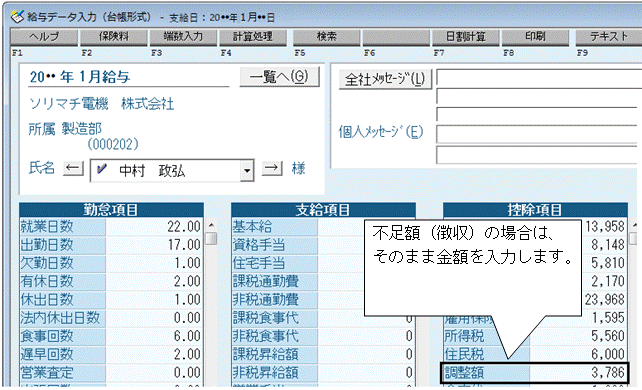Select the 出勤日数 value 17.00
This screenshot has width=642, height=390.
pos(154,245)
